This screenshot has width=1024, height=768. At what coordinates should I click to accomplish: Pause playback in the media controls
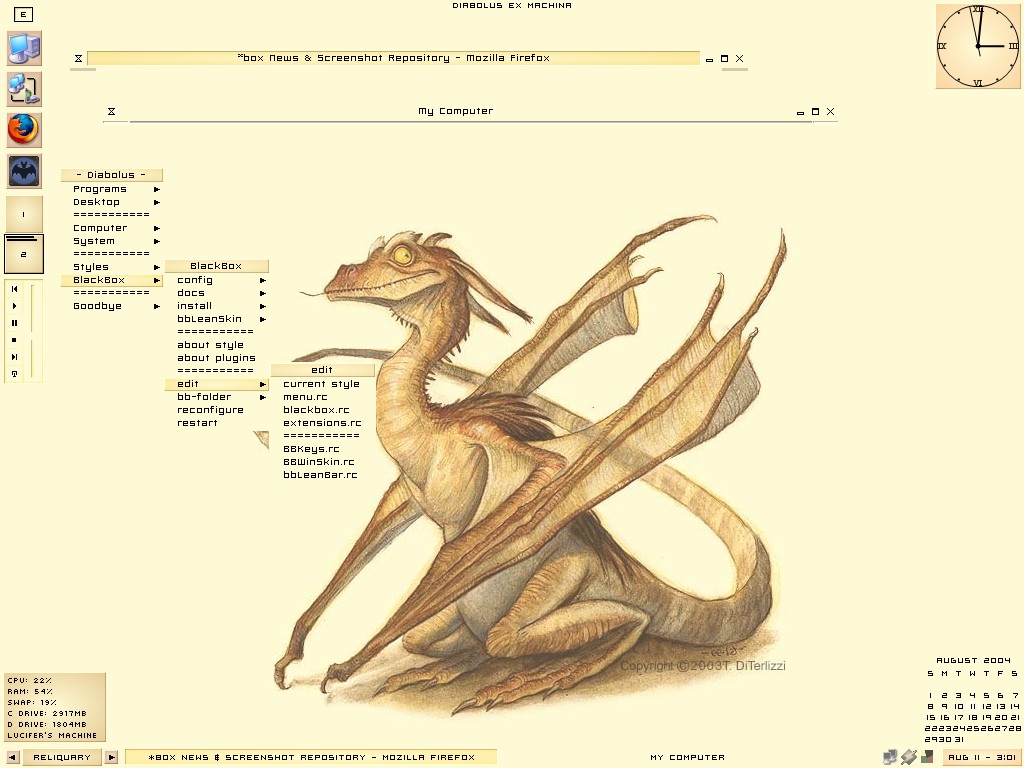(14, 323)
